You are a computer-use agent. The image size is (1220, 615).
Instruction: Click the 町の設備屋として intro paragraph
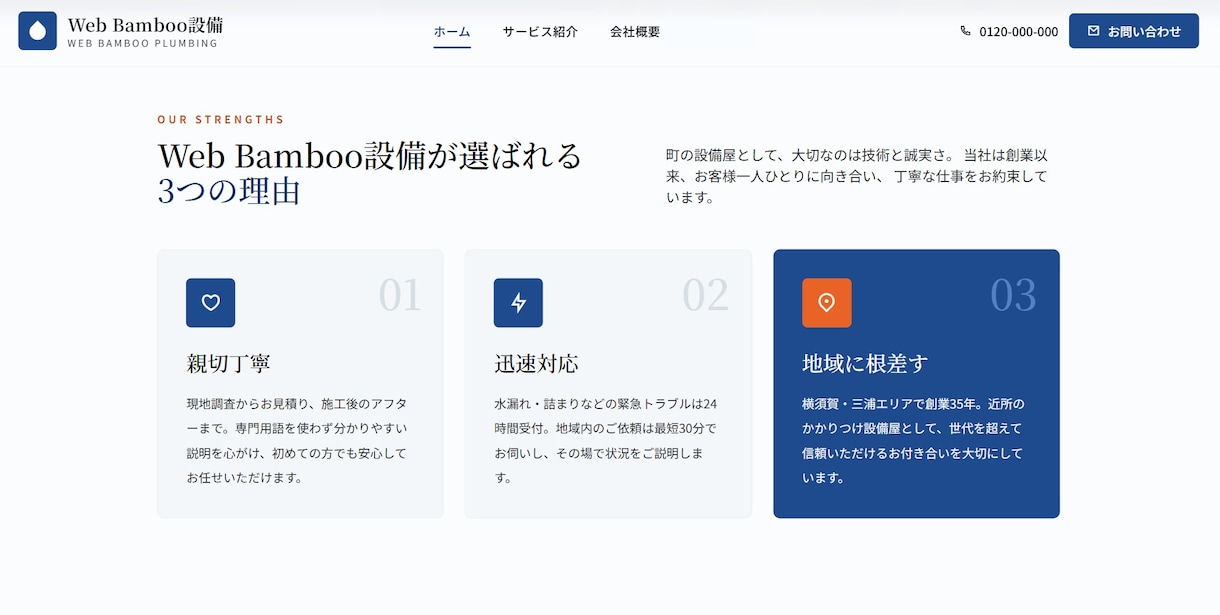pos(857,176)
